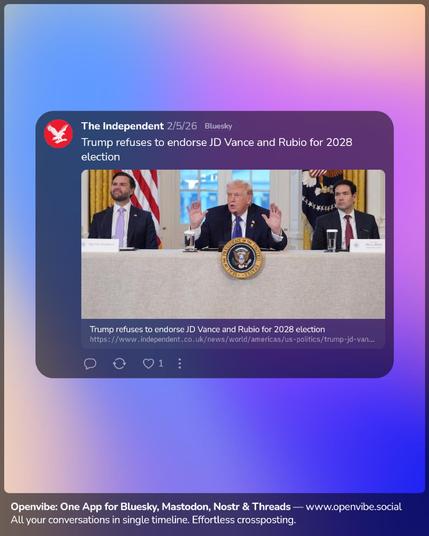Click the presidential seal in the photo
Image resolution: width=429 pixels, height=536 pixels.
242,258
